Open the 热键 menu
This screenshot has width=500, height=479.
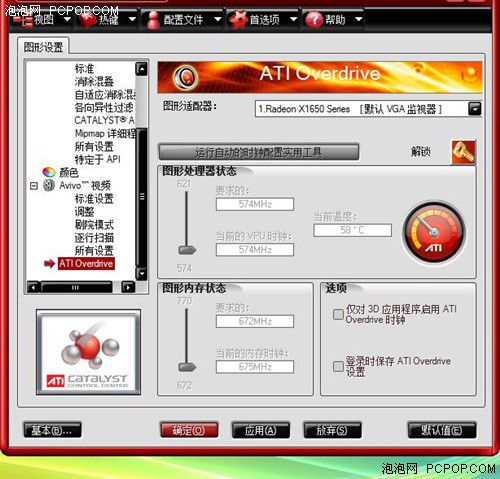tap(108, 20)
